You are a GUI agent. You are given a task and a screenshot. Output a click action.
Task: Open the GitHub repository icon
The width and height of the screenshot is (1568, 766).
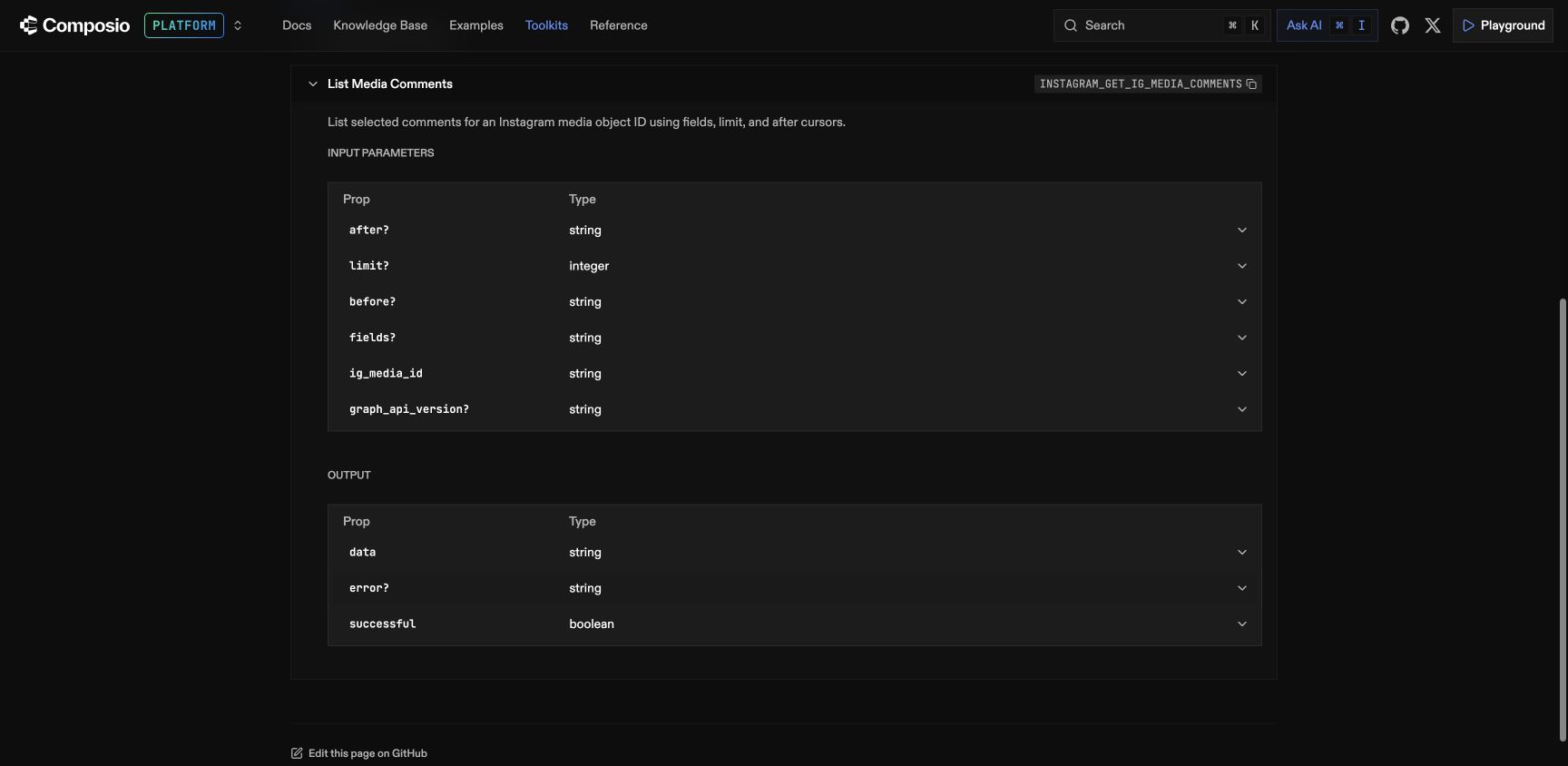click(1400, 25)
